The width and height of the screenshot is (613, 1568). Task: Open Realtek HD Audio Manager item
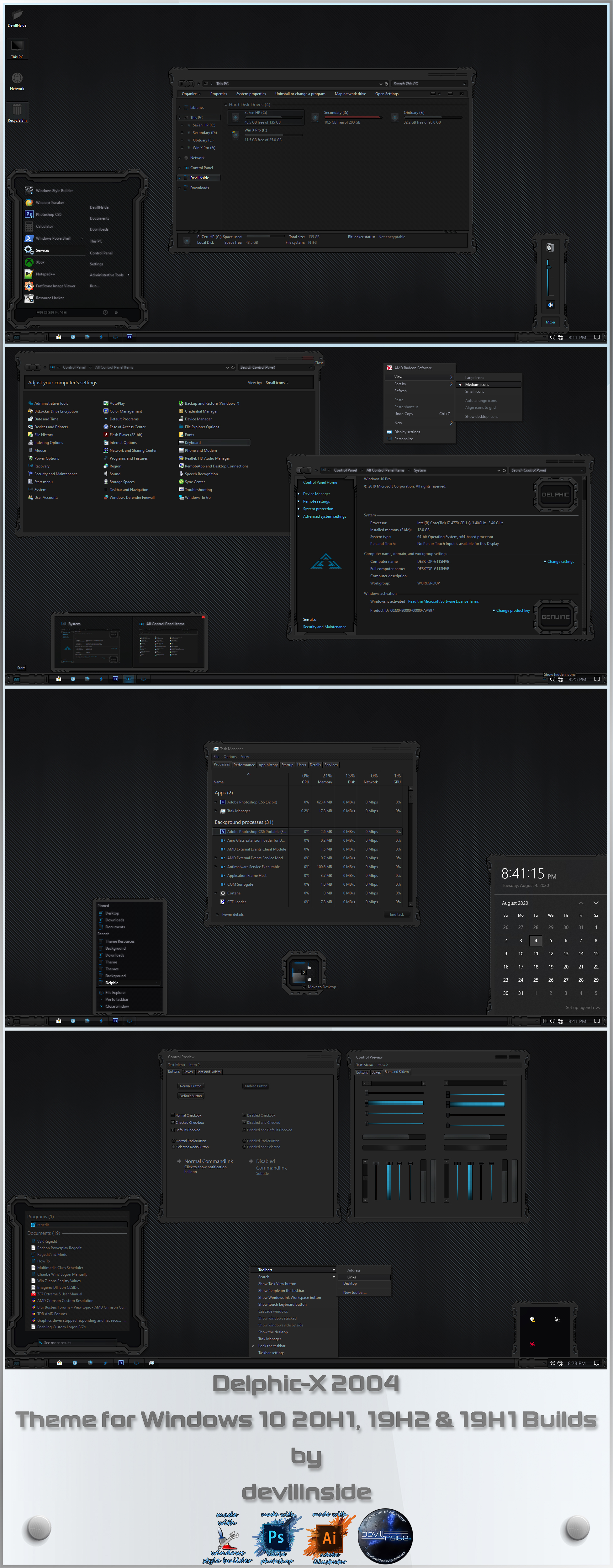(x=204, y=458)
